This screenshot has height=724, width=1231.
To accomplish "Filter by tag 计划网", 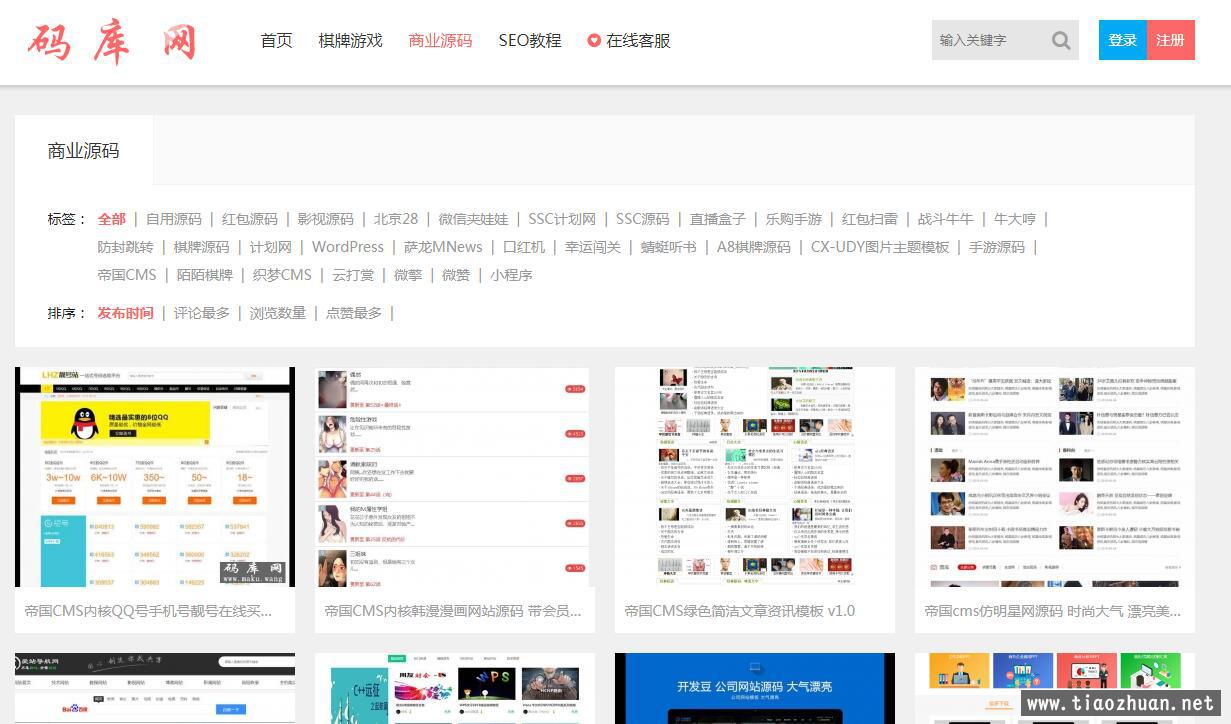I will (x=271, y=247).
